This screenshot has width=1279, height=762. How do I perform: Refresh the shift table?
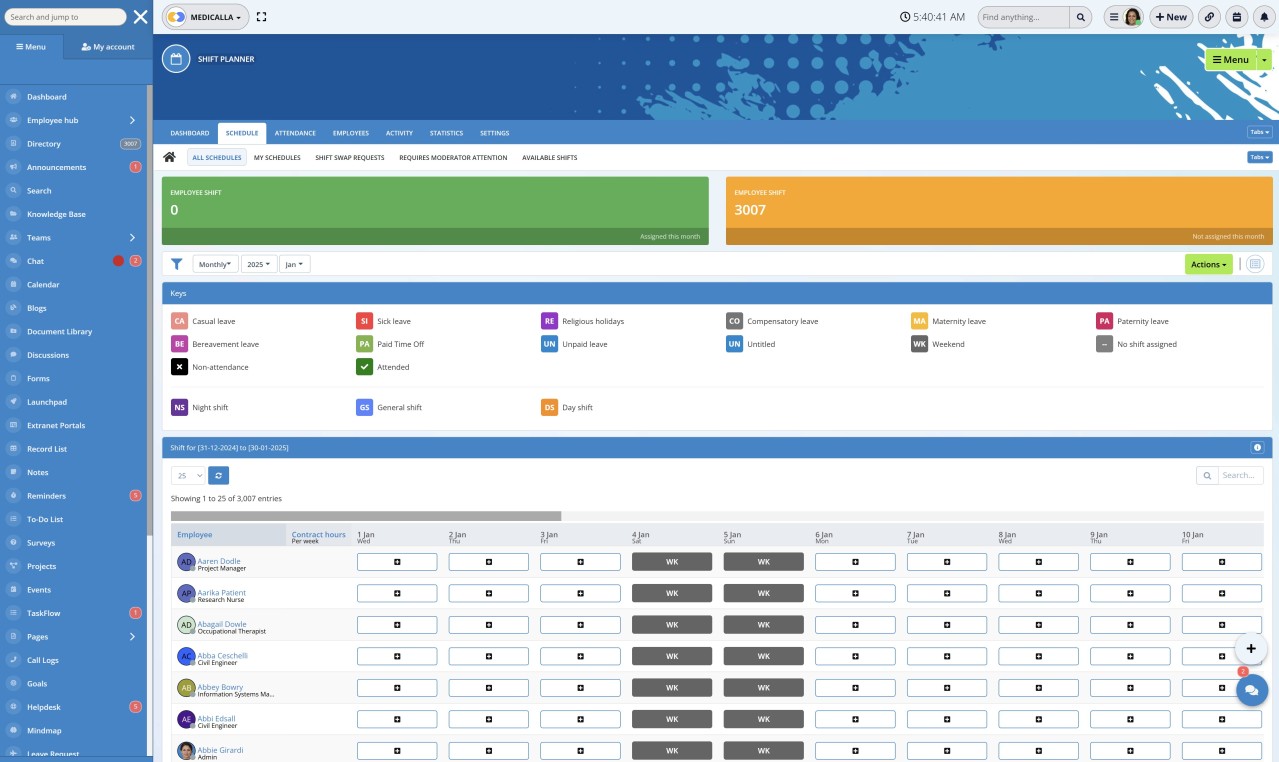[x=218, y=475]
